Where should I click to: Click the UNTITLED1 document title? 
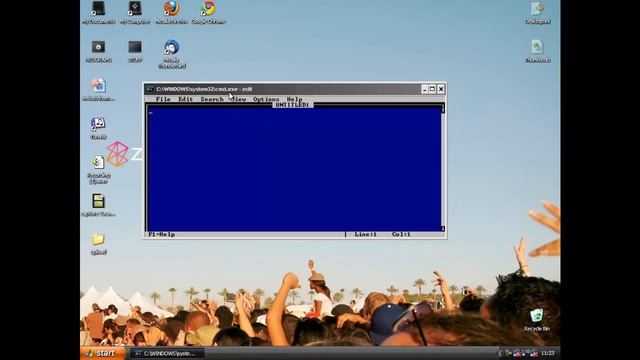[293, 105]
